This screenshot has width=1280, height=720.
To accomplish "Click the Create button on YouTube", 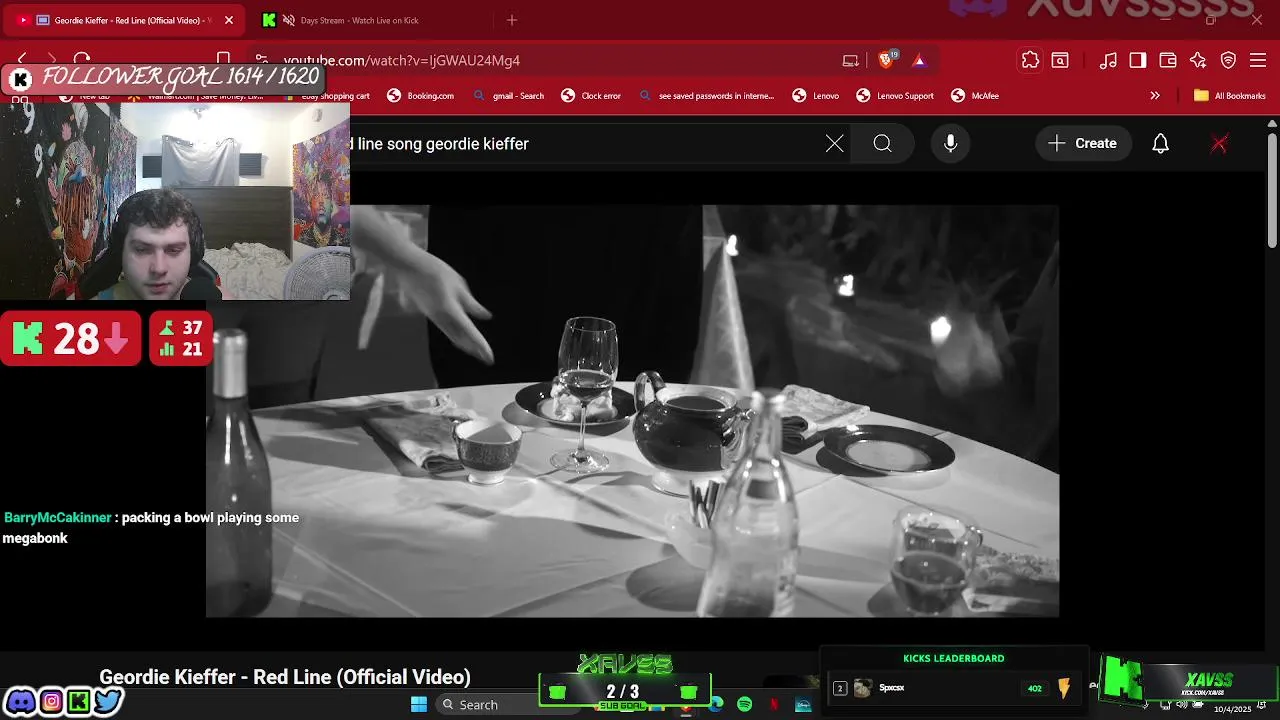I will tap(1083, 144).
